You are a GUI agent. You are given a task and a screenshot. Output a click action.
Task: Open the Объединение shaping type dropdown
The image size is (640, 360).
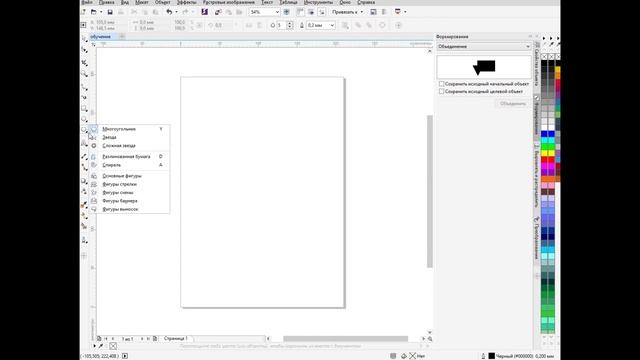pyautogui.click(x=484, y=47)
